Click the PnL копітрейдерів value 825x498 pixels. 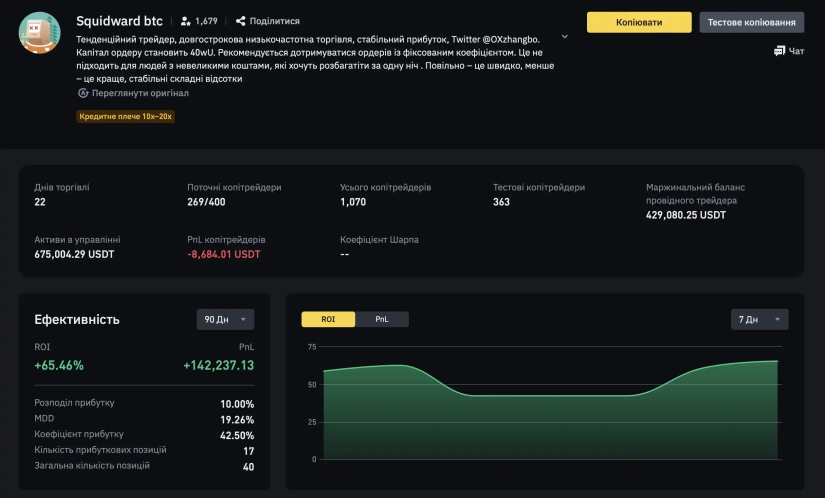click(x=223, y=255)
